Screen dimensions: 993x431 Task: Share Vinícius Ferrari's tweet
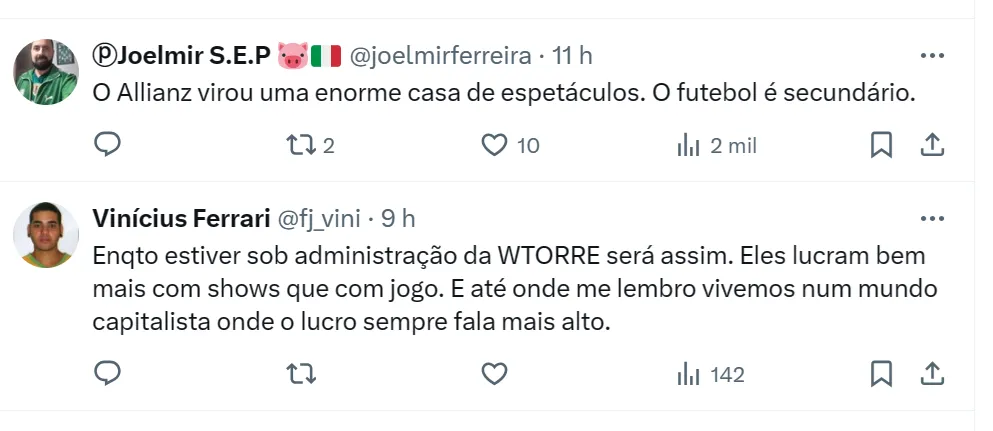point(932,374)
